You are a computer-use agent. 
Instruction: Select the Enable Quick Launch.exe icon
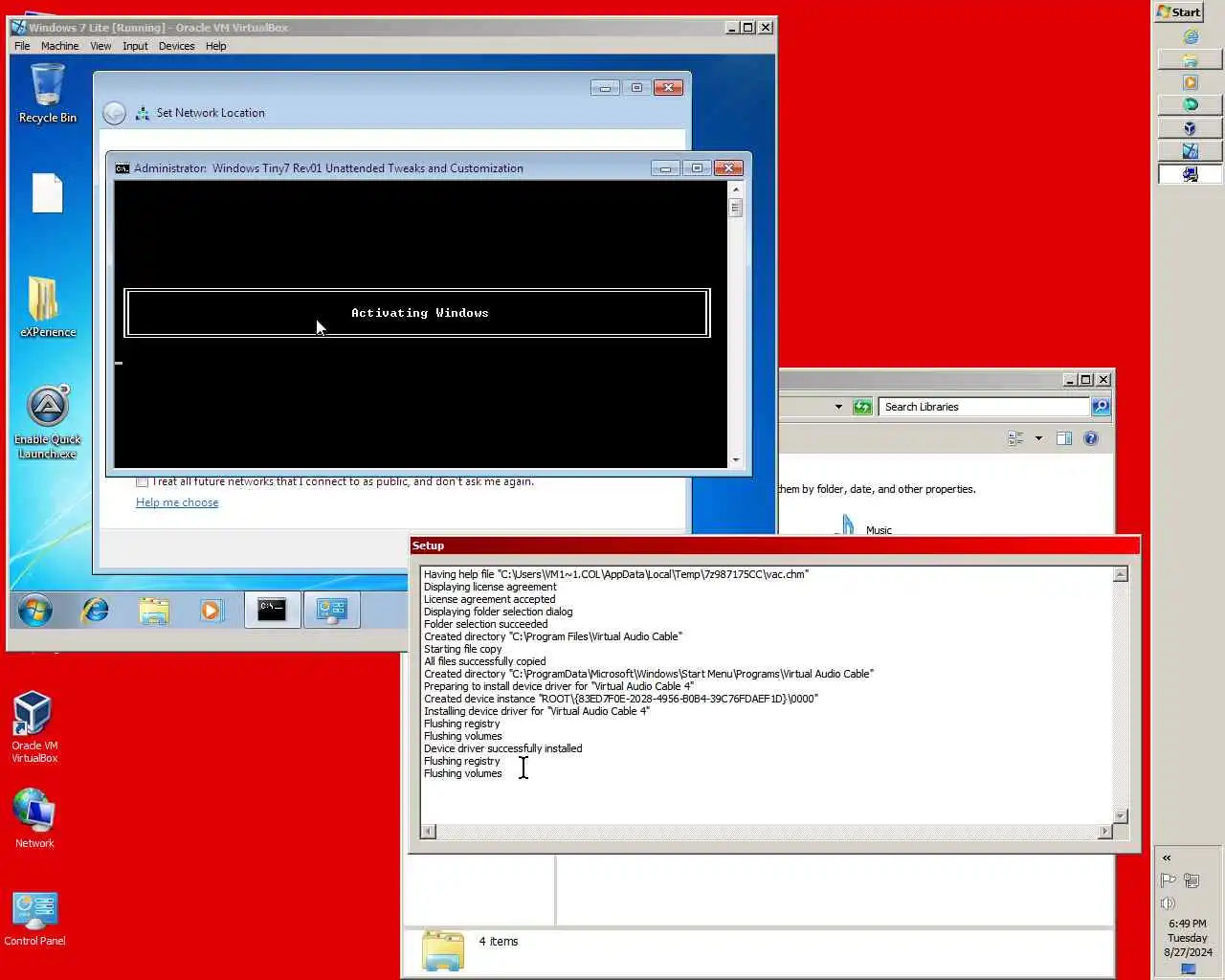48,422
